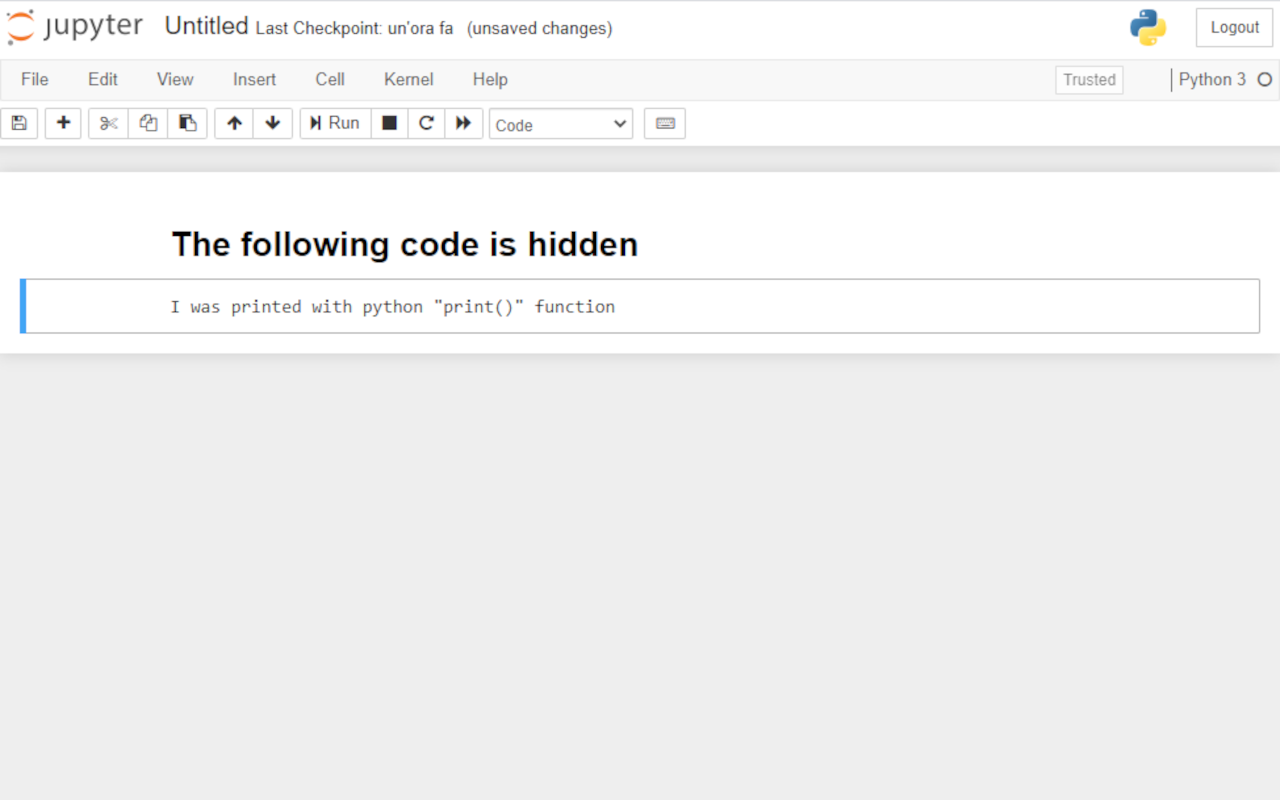Open the Code cell type dropdown
Viewport: 1280px width, 800px height.
coord(560,124)
